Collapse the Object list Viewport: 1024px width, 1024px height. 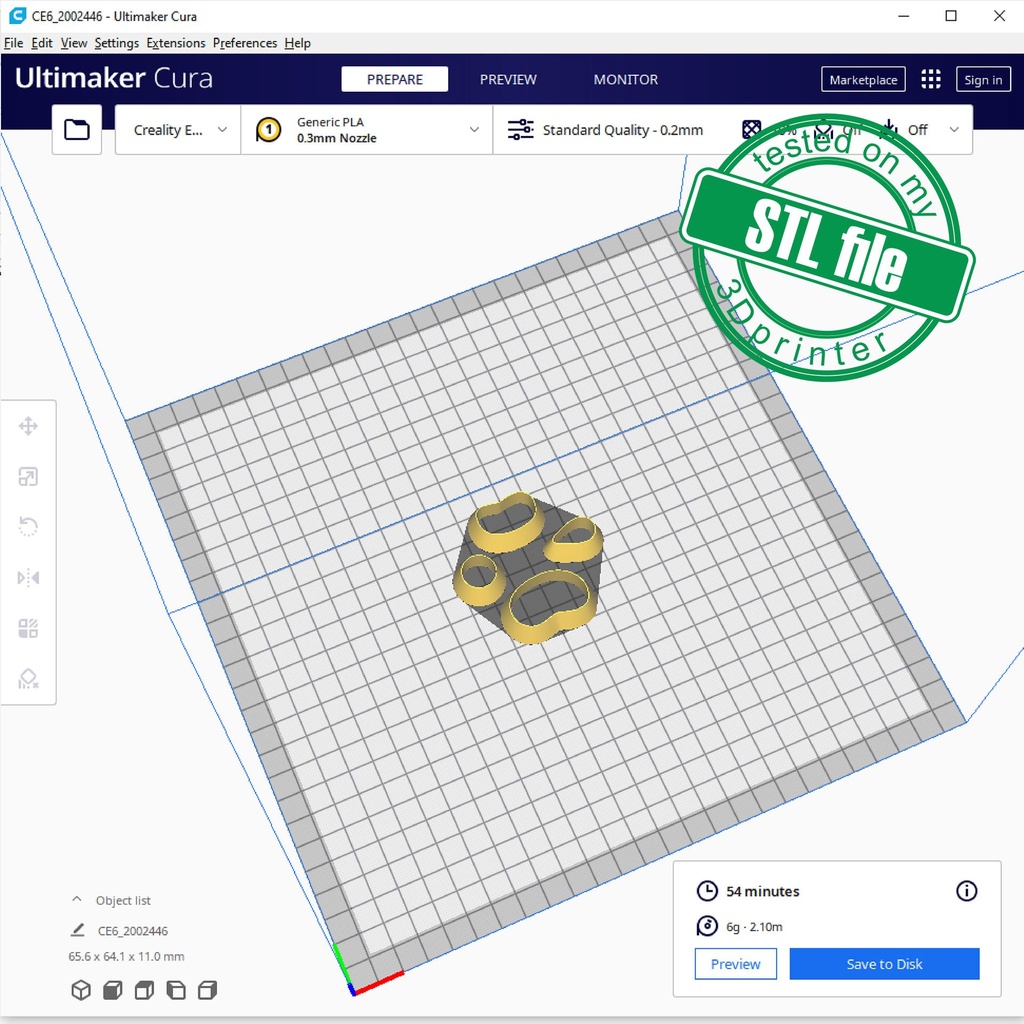(77, 900)
